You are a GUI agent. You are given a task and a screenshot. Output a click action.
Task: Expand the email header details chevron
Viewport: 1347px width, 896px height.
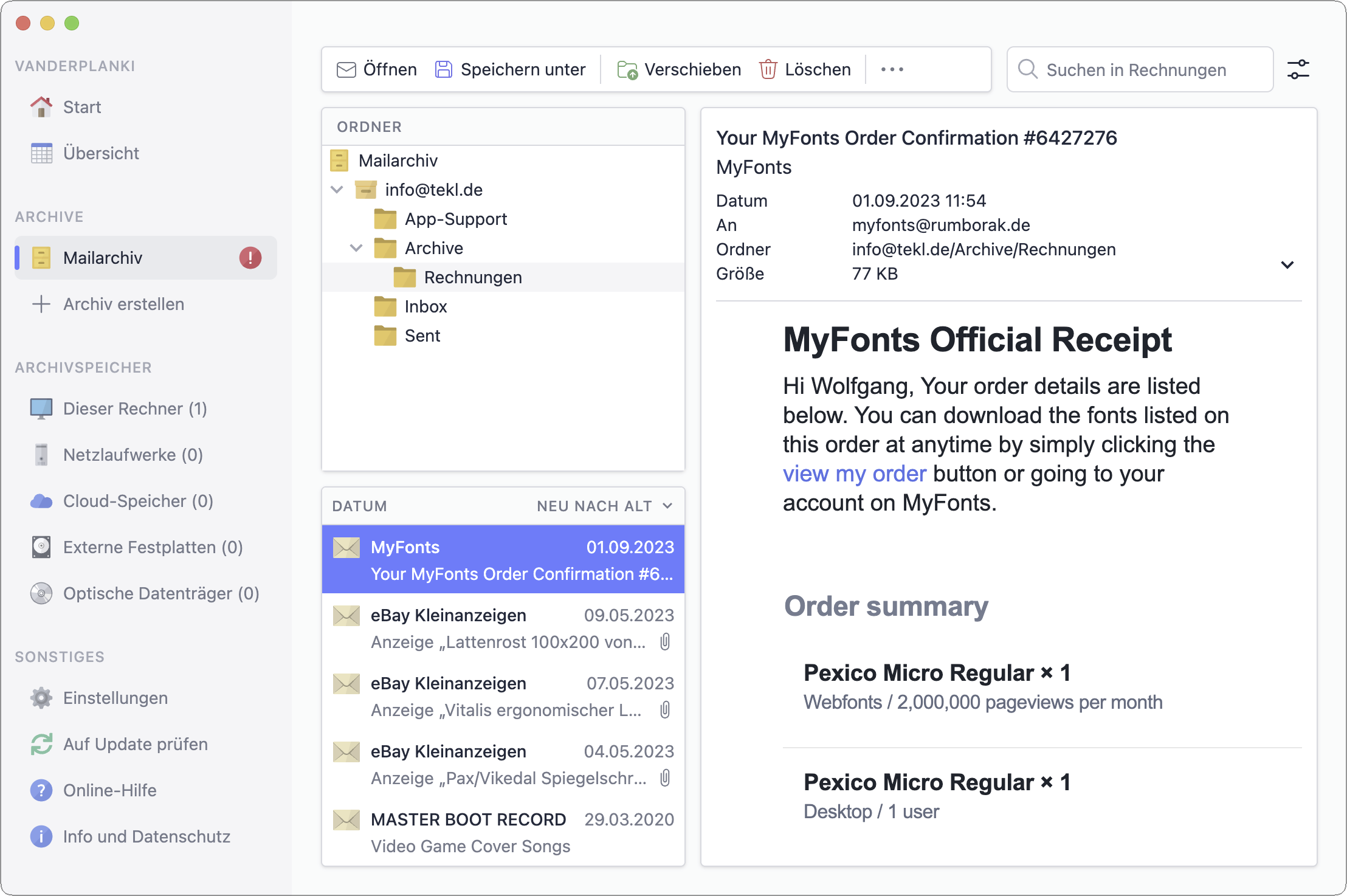(x=1287, y=265)
